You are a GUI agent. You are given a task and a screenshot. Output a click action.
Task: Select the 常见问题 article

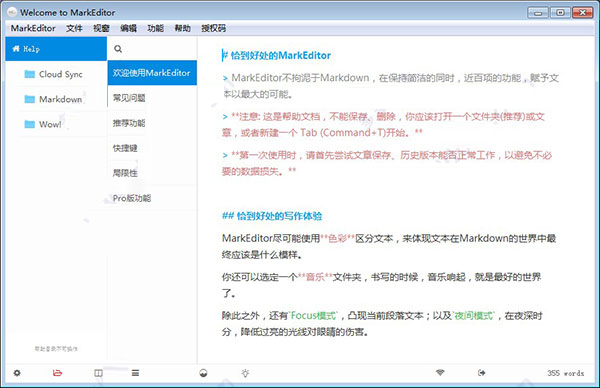pyautogui.click(x=152, y=98)
